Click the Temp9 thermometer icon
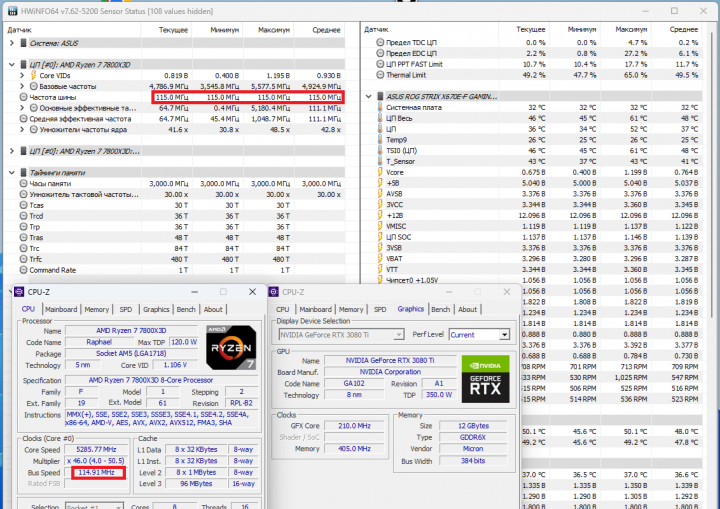This screenshot has height=509, width=720. coord(380,140)
